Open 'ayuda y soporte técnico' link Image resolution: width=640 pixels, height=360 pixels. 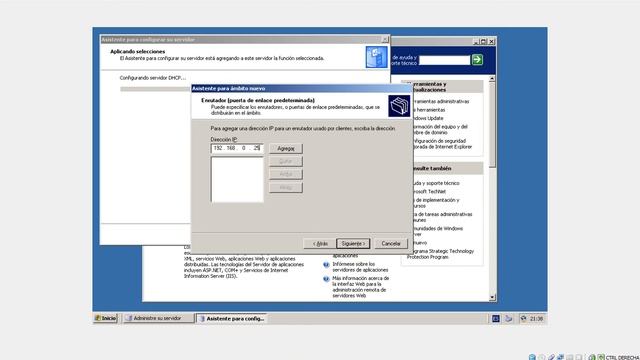pos(435,183)
